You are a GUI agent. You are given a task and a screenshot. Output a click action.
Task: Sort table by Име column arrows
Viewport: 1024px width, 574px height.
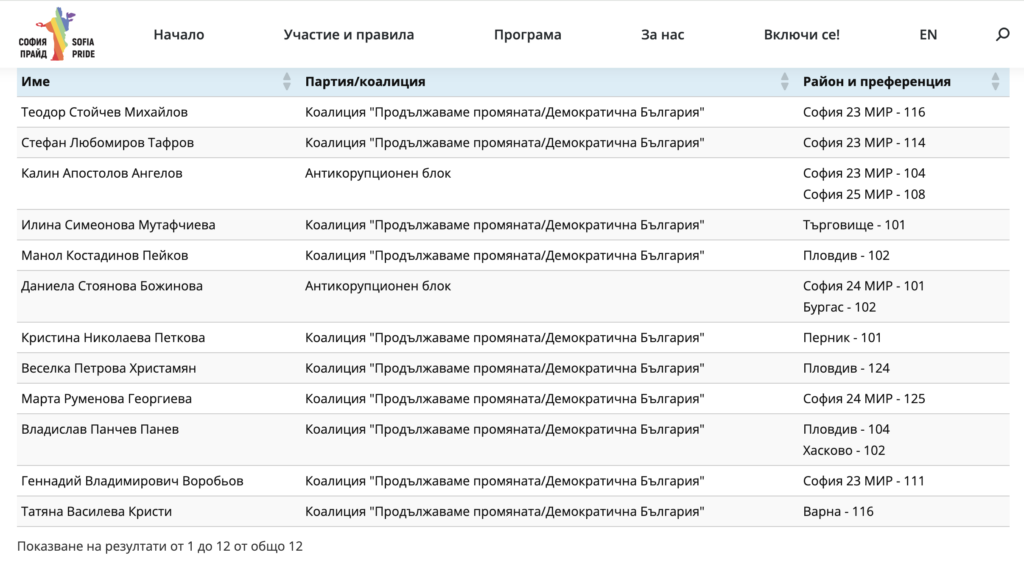(x=287, y=82)
